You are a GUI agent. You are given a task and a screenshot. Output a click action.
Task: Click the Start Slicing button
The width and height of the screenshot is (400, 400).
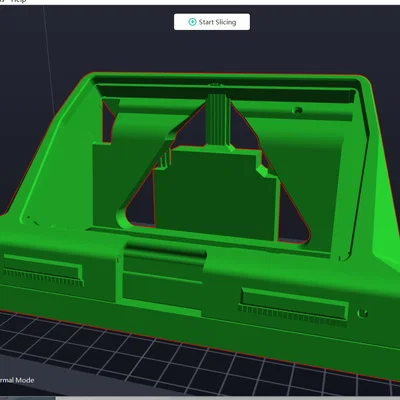tap(212, 22)
